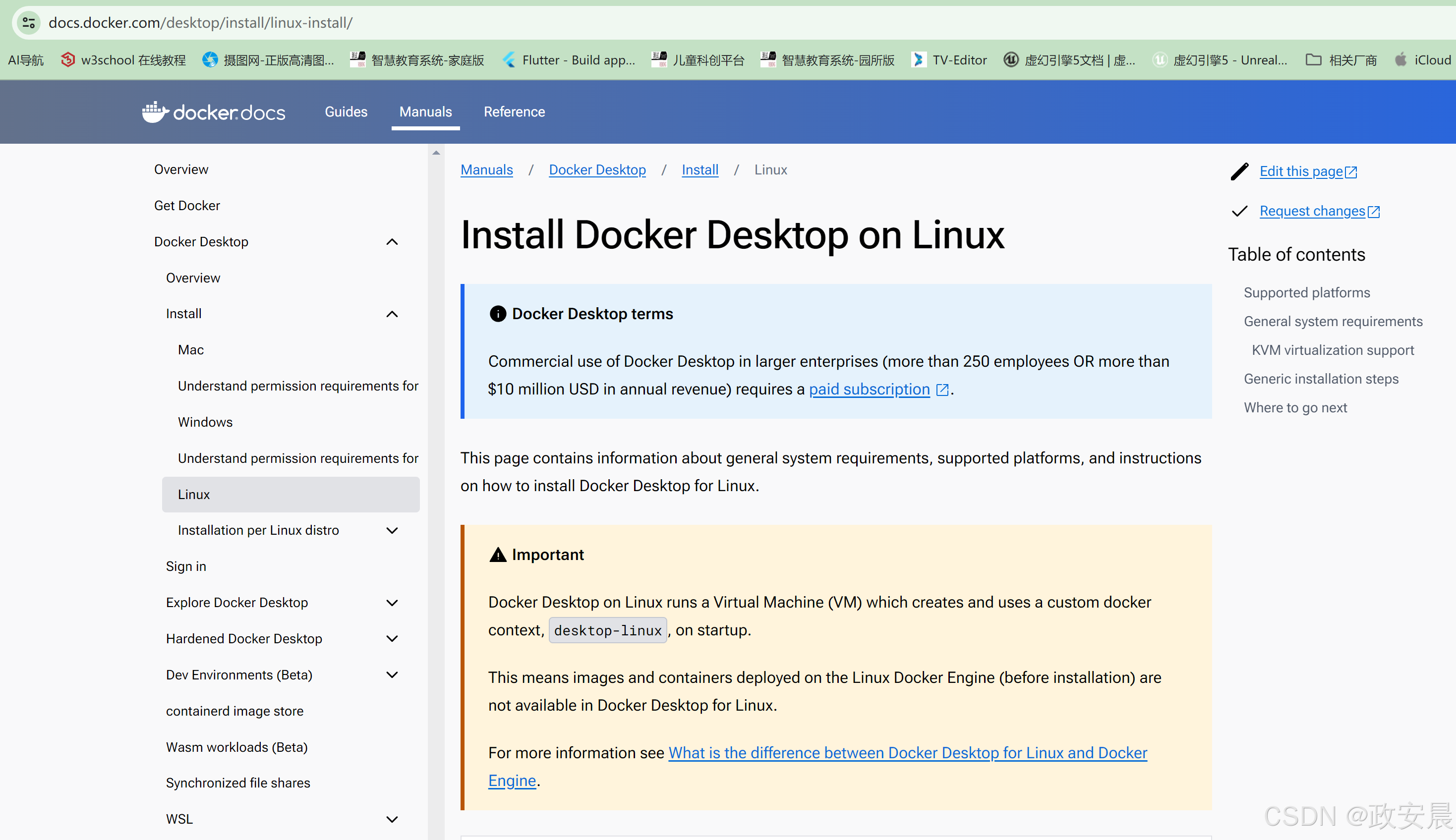Open the Flutter bookmark icon
Screen dimensions: 1456x840
[x=509, y=59]
